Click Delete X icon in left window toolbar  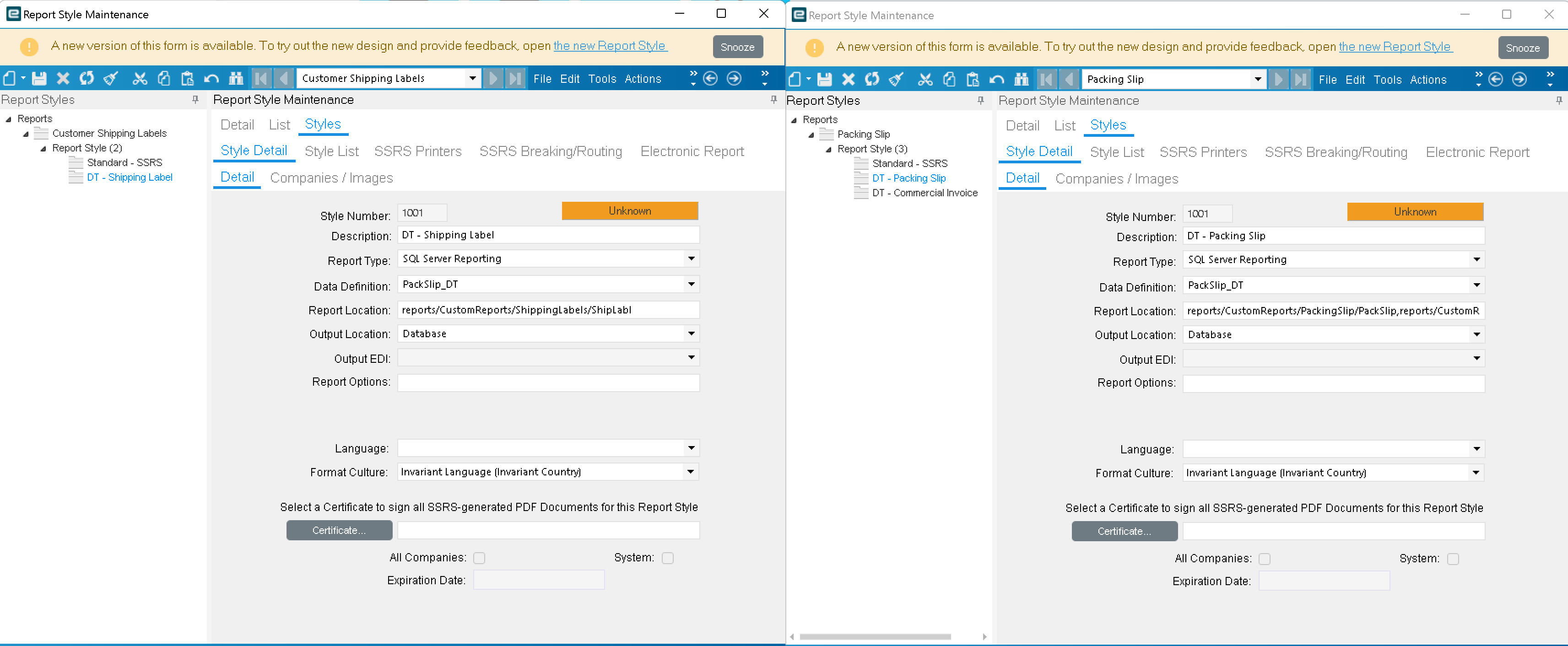coord(63,79)
